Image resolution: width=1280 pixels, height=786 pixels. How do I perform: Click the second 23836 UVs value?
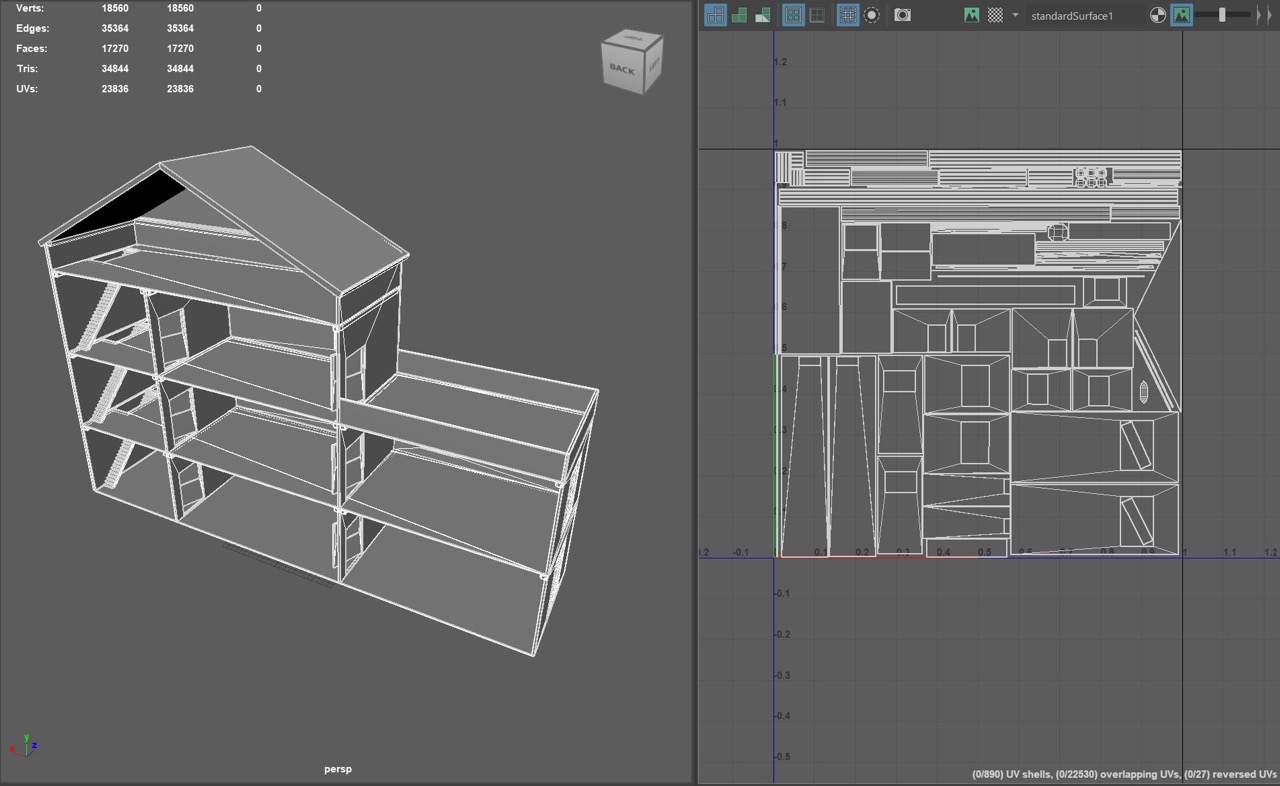[180, 89]
